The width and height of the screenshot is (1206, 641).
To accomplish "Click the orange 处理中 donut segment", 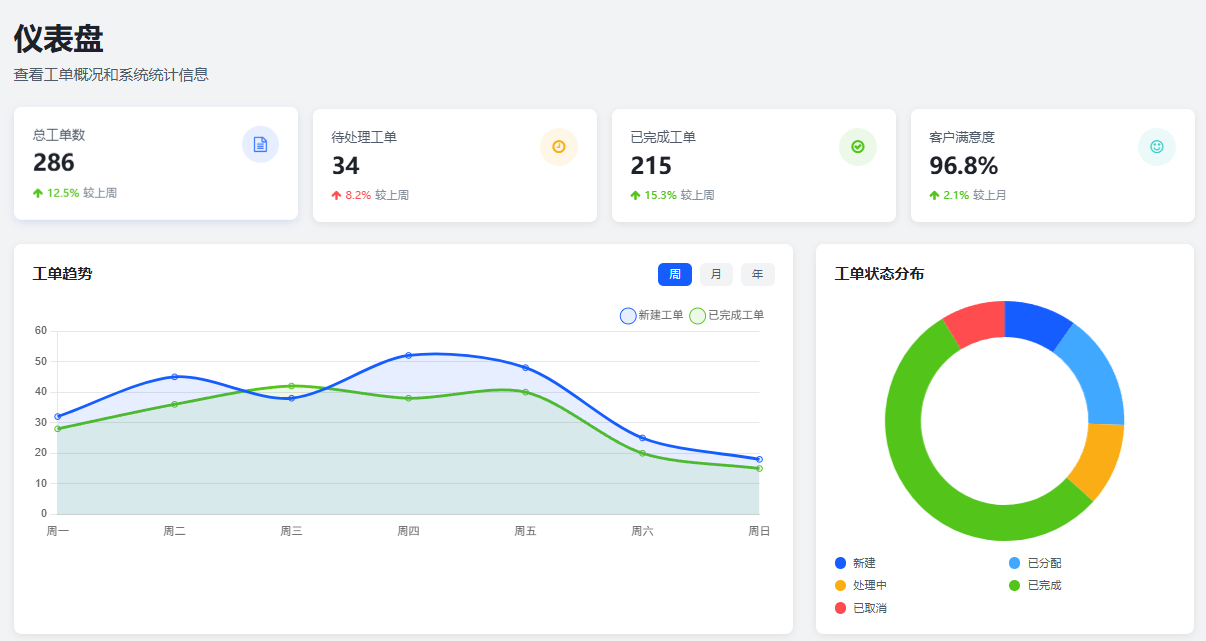I will coord(1098,458).
